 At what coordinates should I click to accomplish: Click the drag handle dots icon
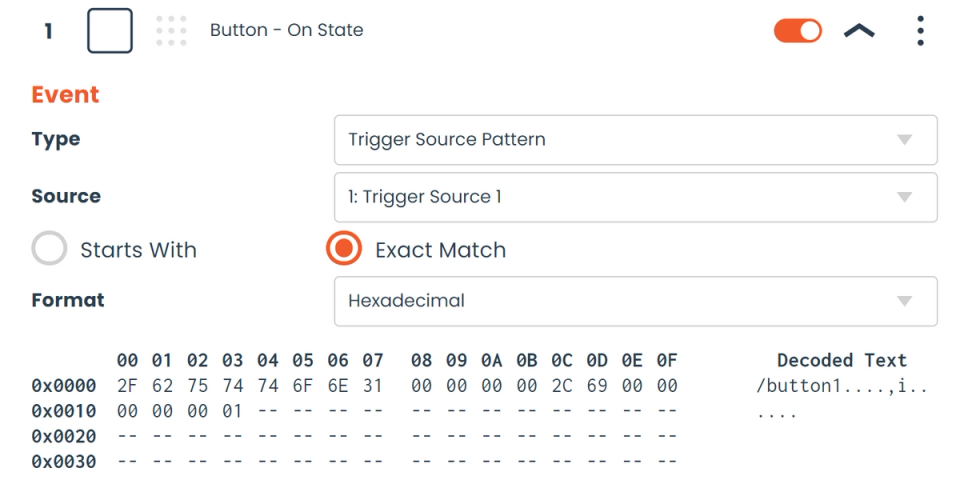click(x=171, y=31)
